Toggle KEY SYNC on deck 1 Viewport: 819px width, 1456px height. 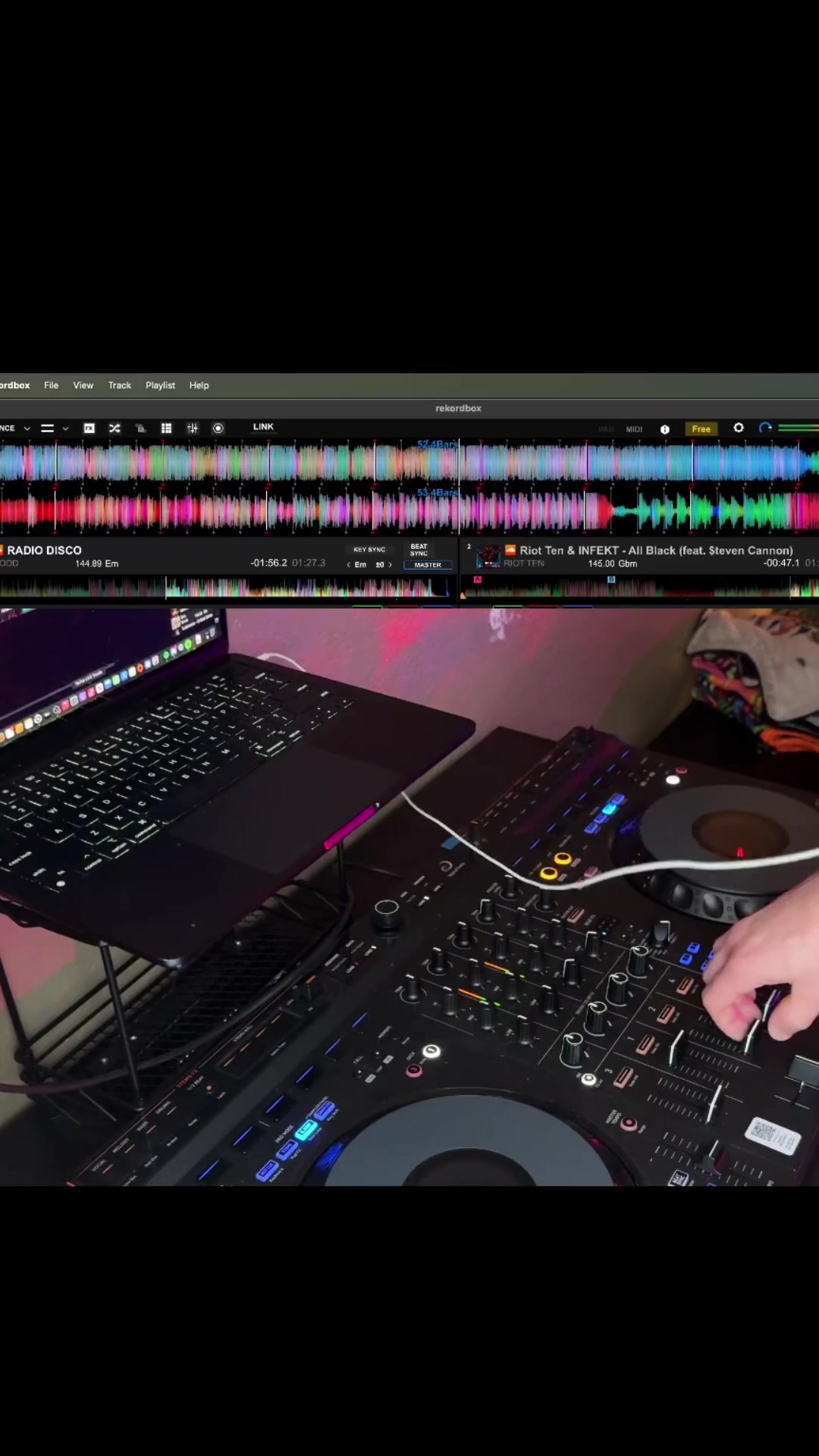tap(369, 550)
